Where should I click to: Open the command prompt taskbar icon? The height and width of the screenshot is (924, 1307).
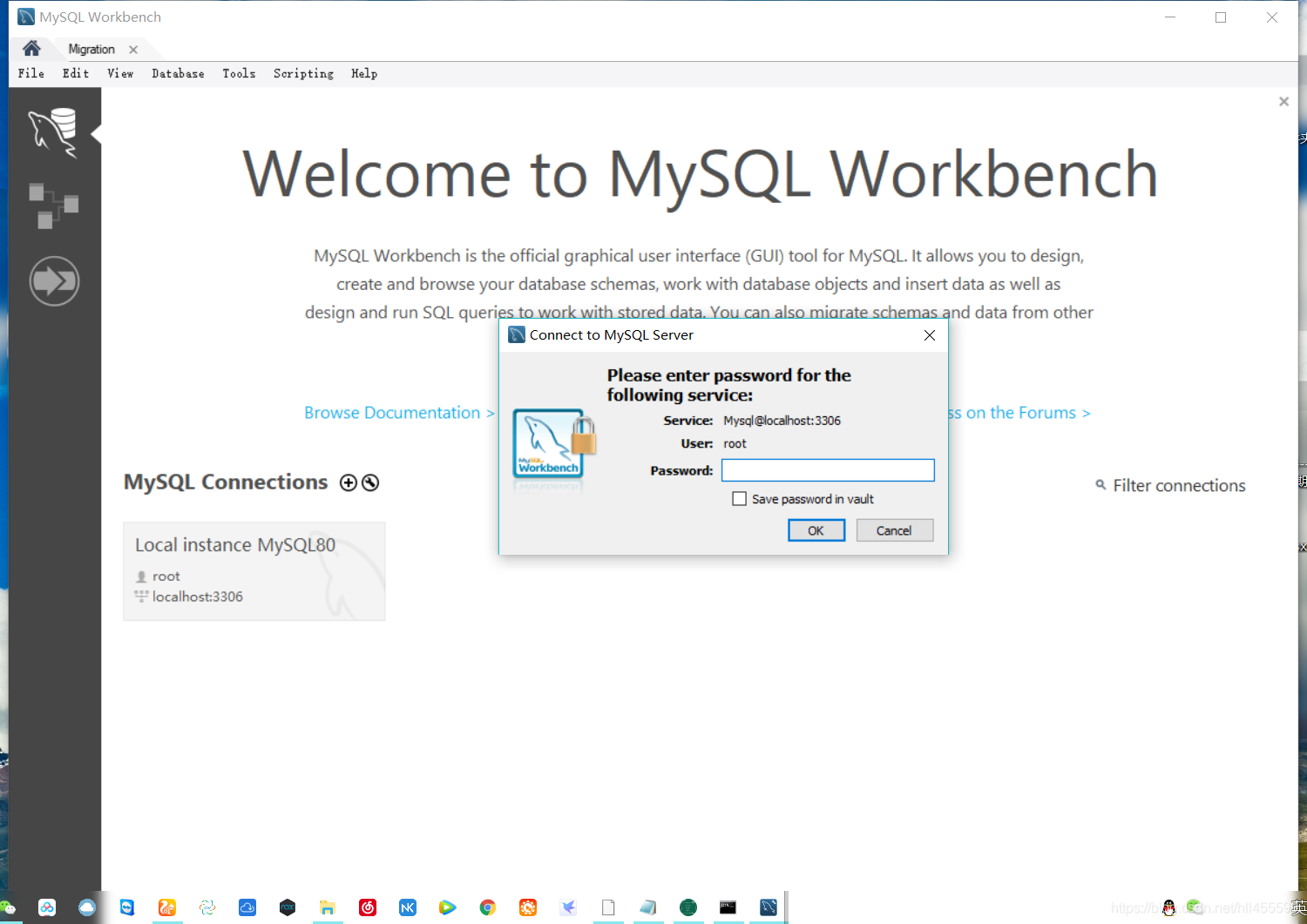pos(728,907)
